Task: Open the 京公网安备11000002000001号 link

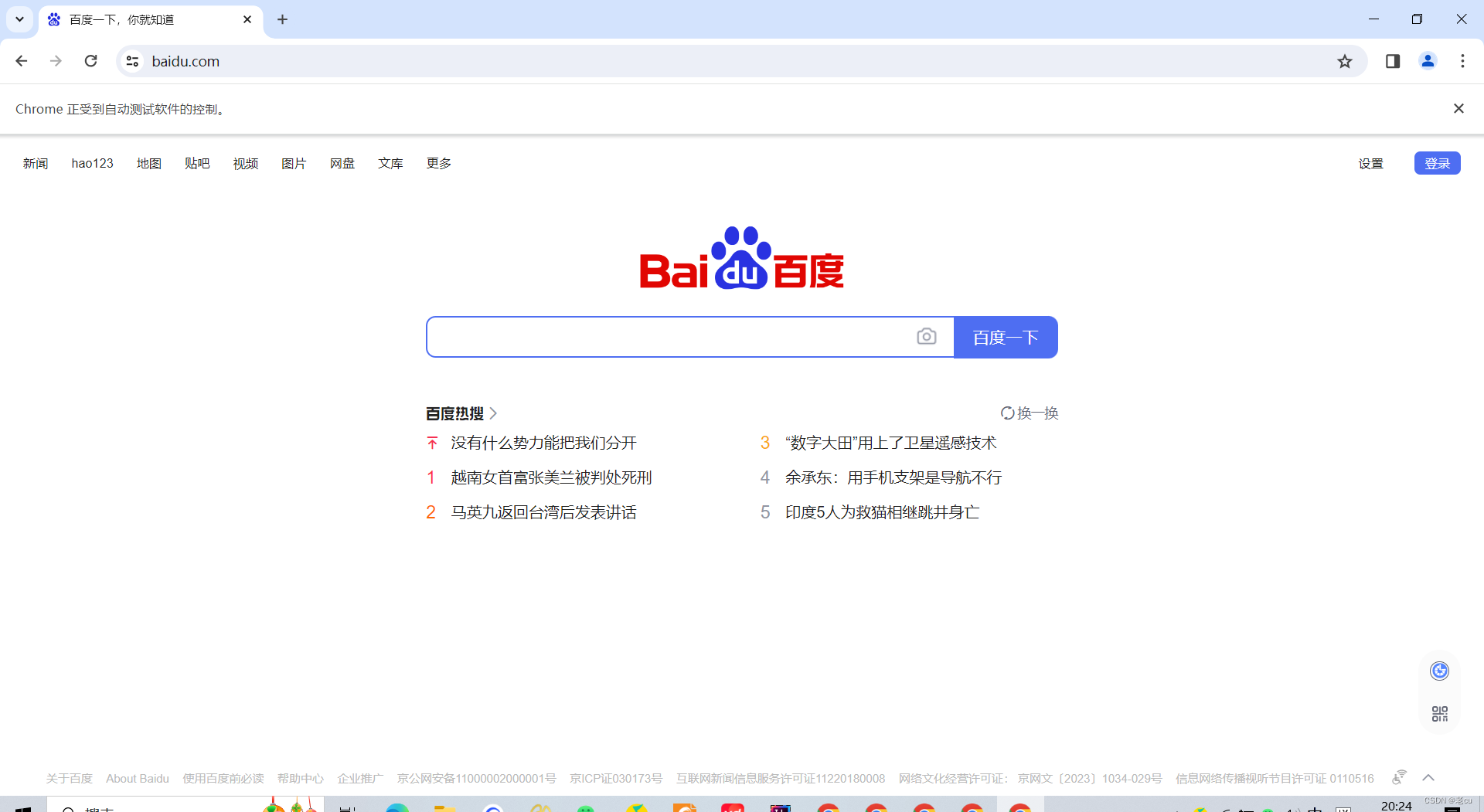Action: pos(477,778)
